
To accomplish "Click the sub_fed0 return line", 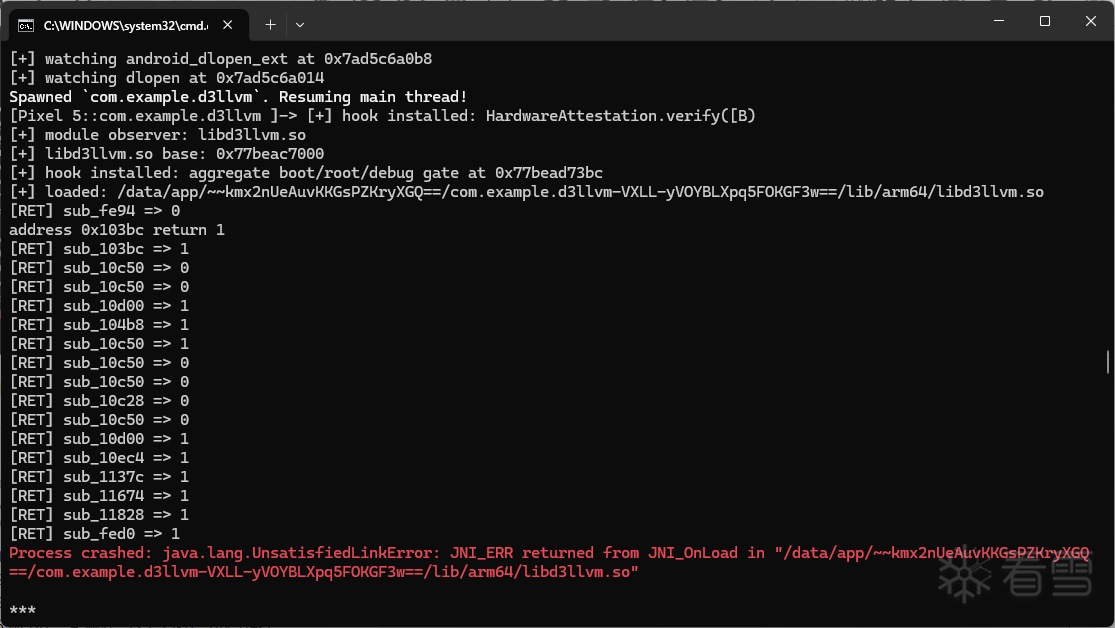I will (x=95, y=534).
